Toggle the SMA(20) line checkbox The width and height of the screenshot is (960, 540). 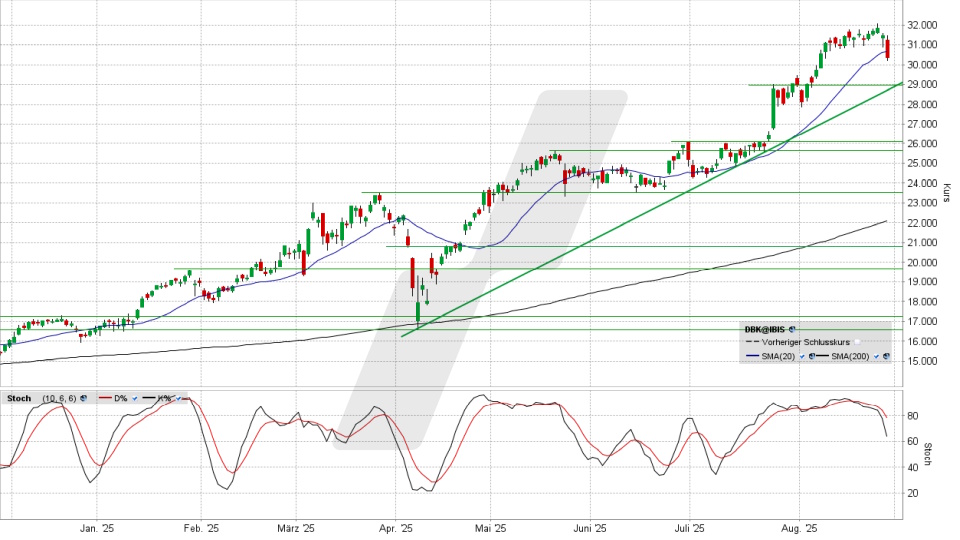802,356
